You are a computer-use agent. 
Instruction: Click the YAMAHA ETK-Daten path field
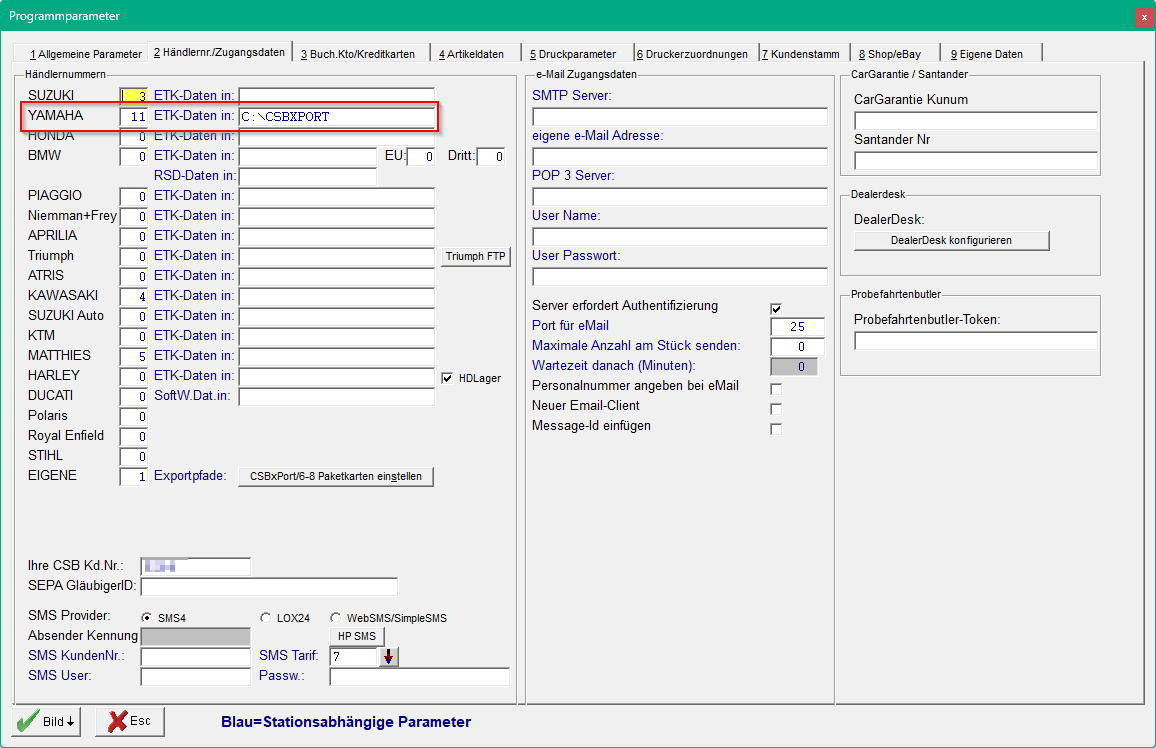pos(337,116)
